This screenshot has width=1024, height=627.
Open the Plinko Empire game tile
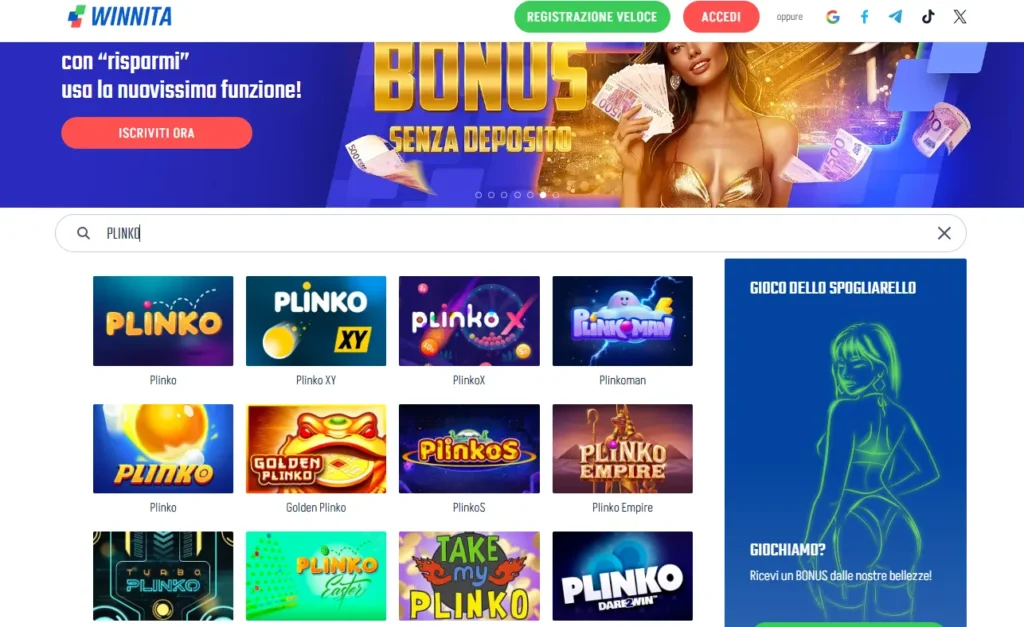(x=622, y=449)
